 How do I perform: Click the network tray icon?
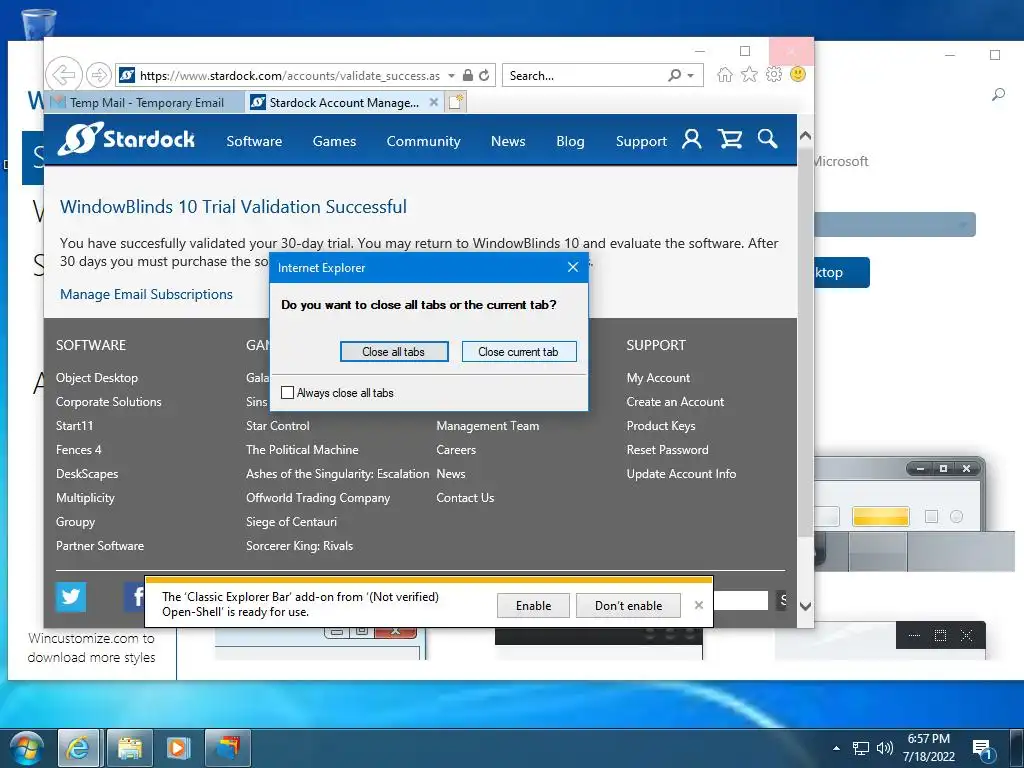tap(861, 748)
